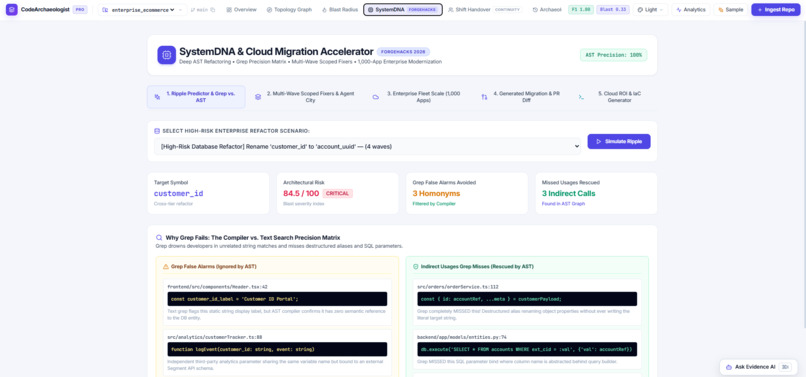Click the customer_id target symbol

pyautogui.click(x=179, y=193)
